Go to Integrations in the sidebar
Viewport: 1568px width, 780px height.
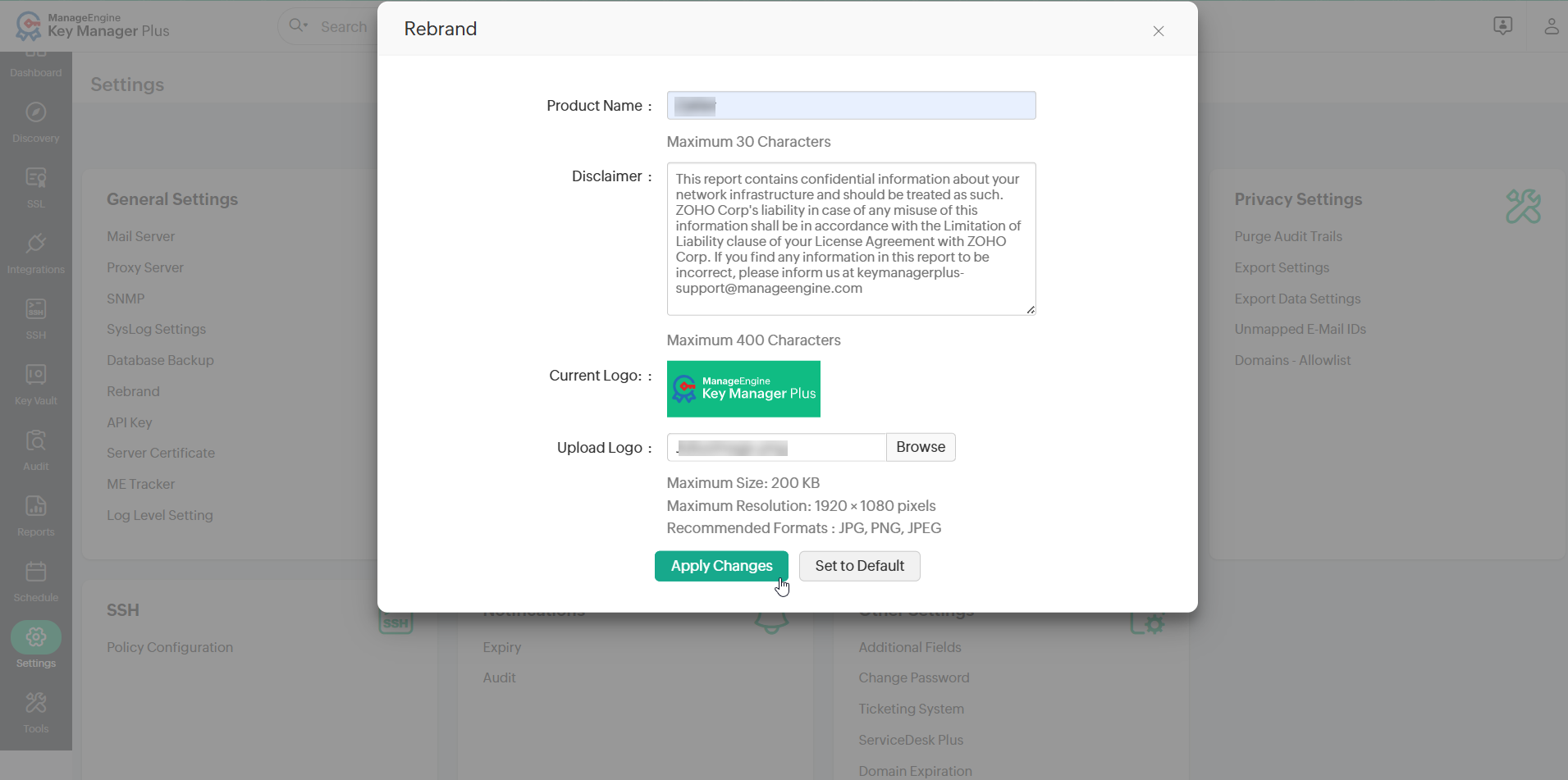pos(36,253)
